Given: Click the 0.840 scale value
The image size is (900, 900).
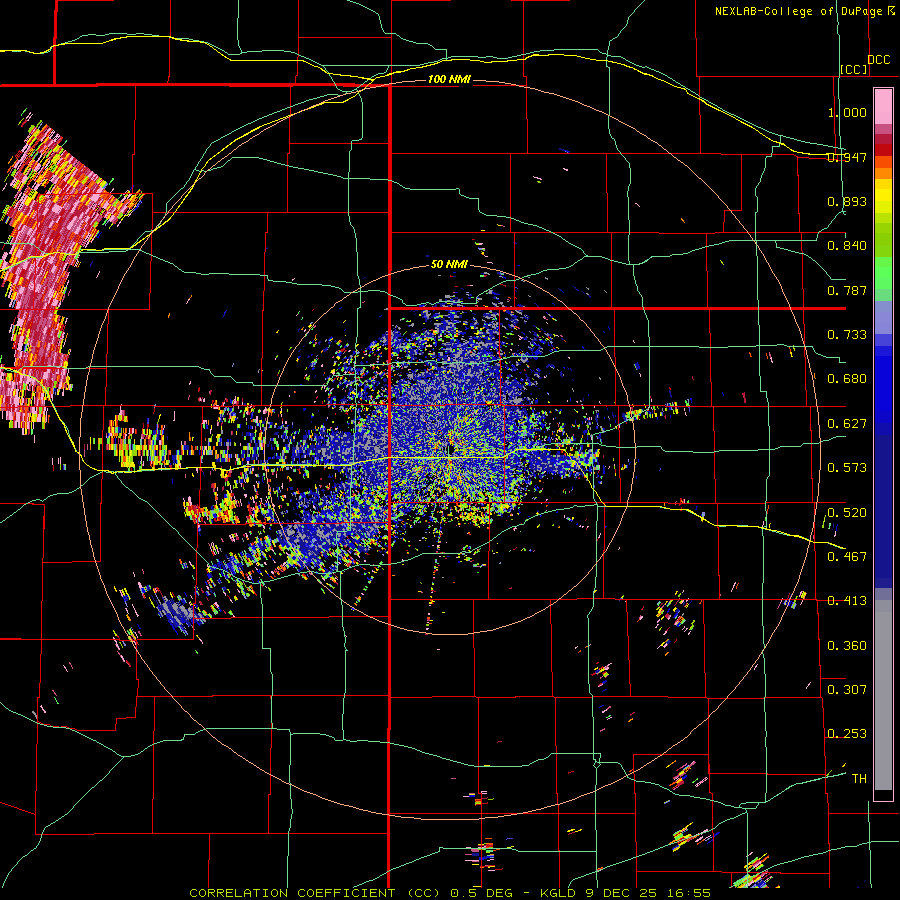Looking at the screenshot, I should click(x=847, y=246).
